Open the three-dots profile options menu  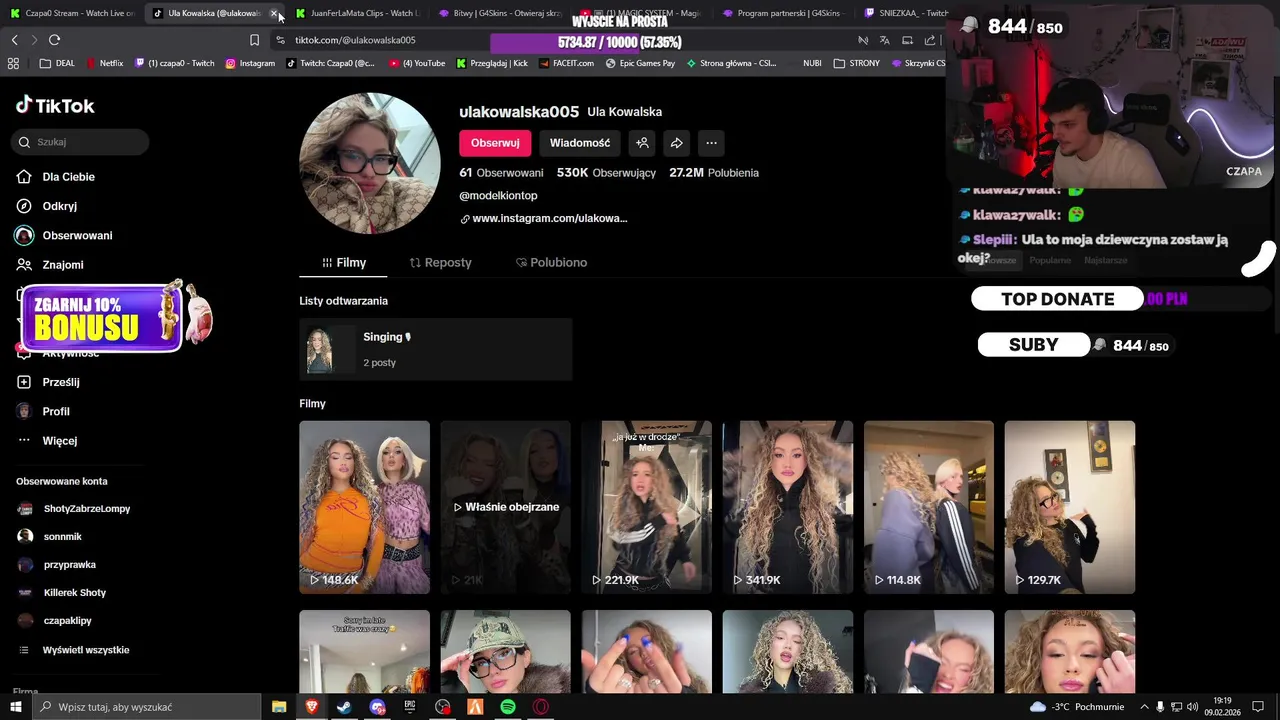711,143
